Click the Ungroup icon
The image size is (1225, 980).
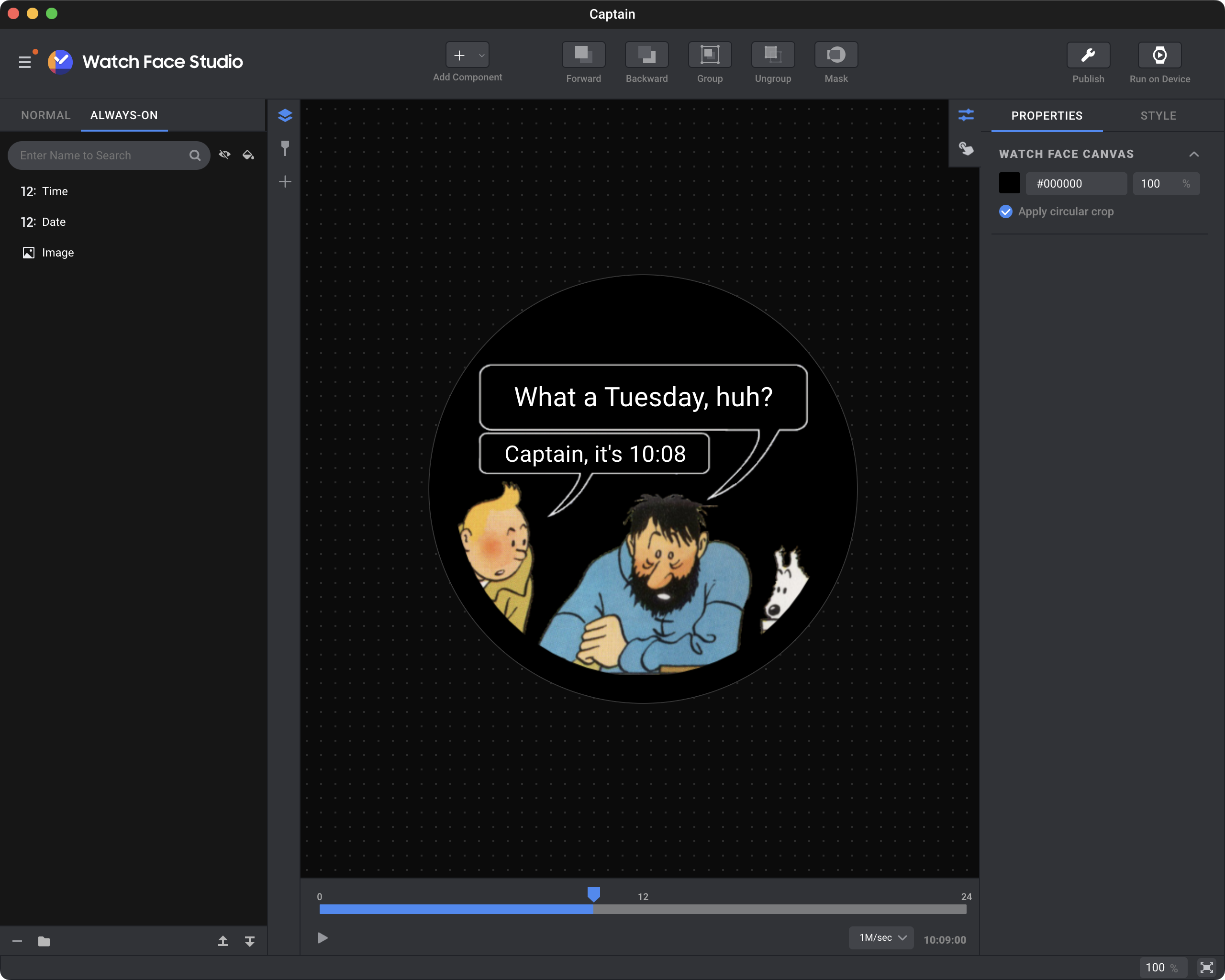point(772,55)
